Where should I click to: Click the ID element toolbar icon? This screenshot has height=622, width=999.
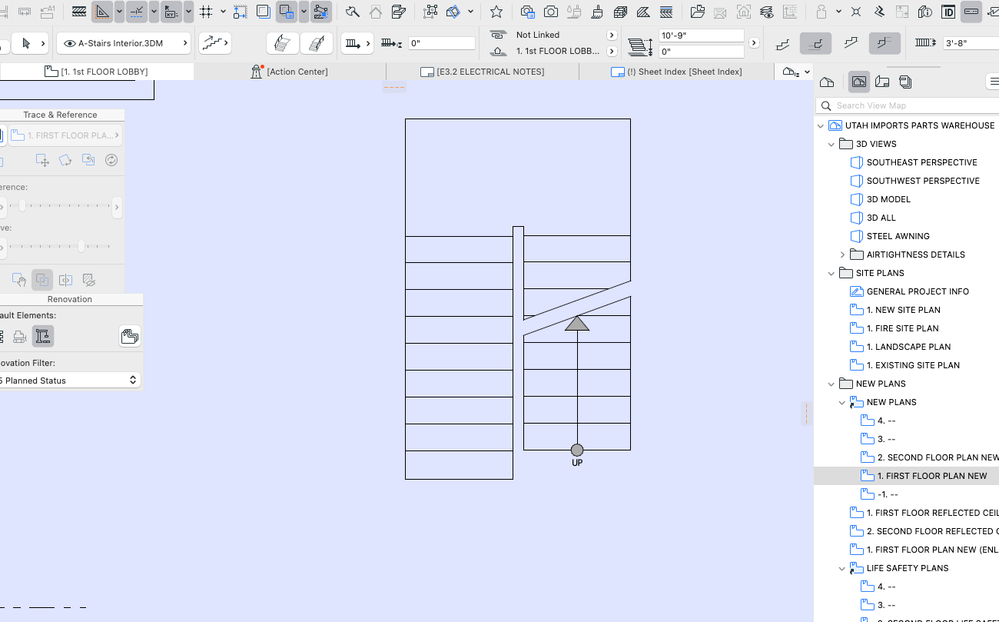point(948,11)
